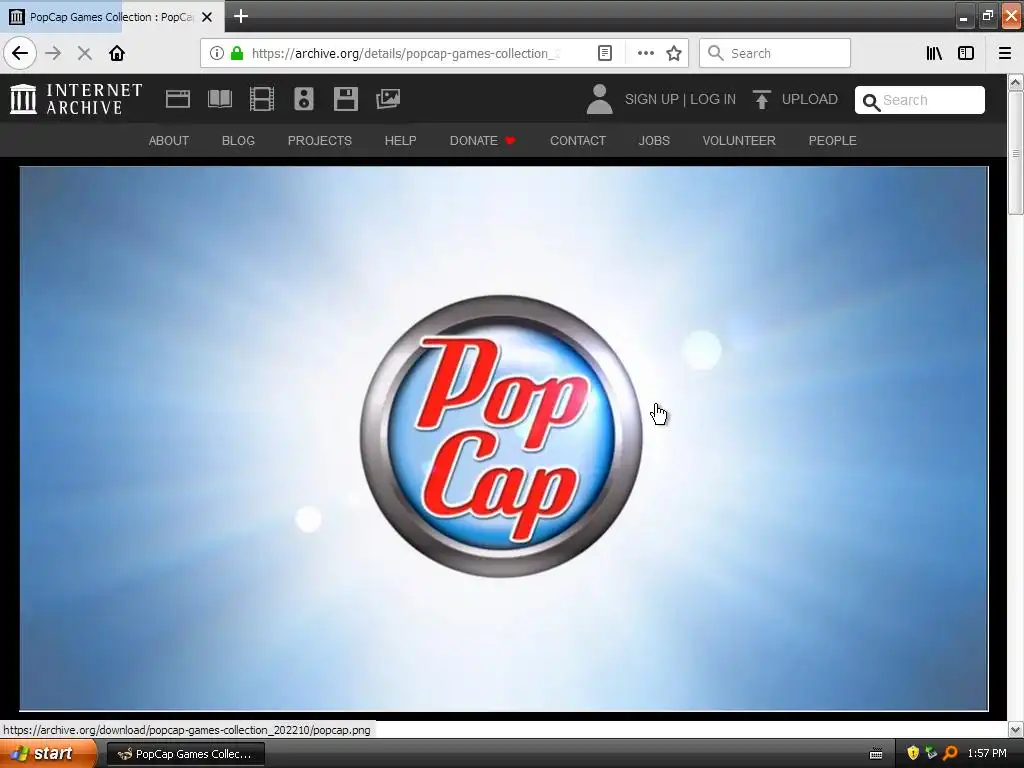Open the PROJECTS menu item
The width and height of the screenshot is (1024, 768).
click(x=320, y=140)
